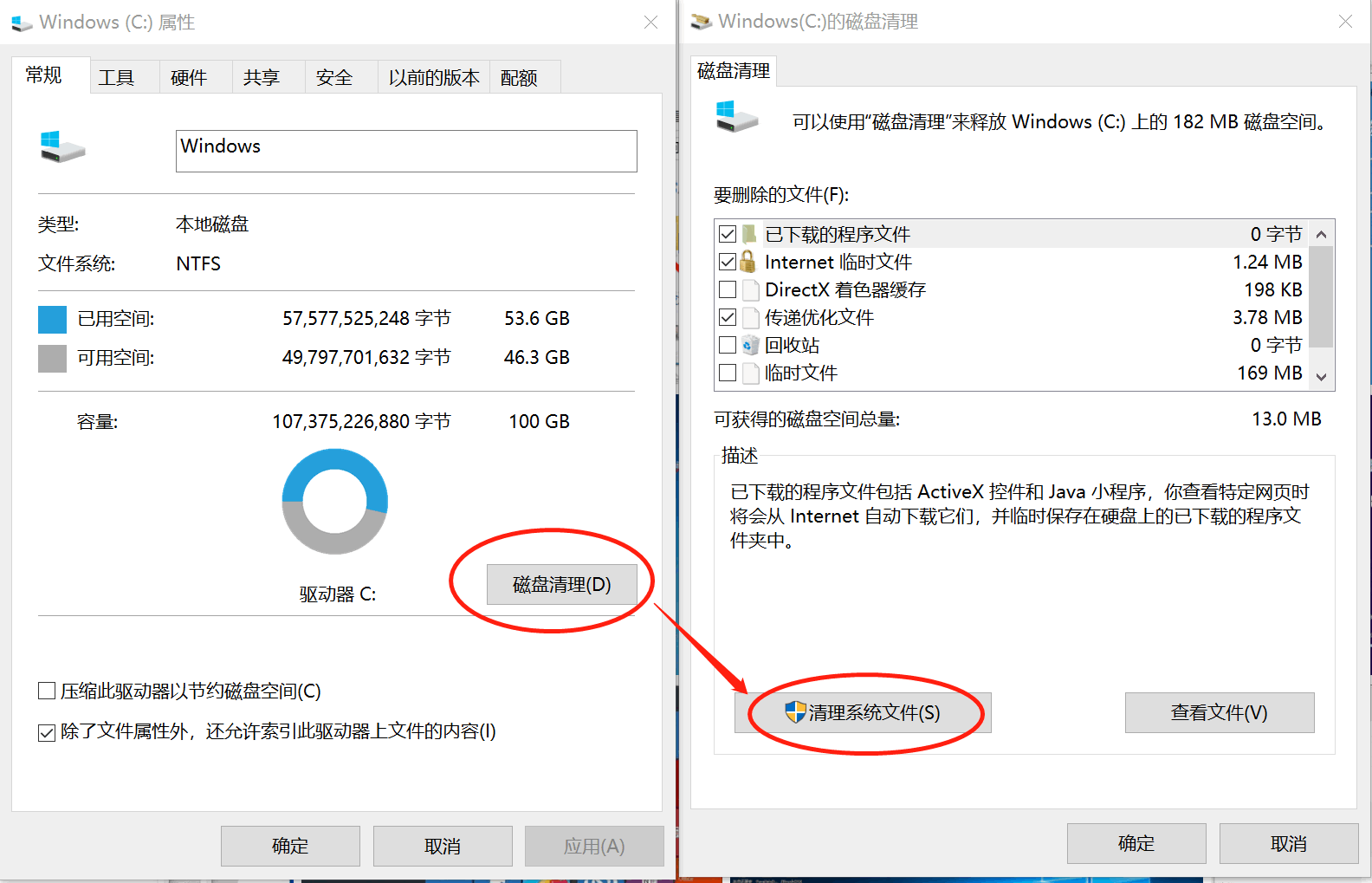Image resolution: width=1372 pixels, height=883 pixels.
Task: Click the folder icon beside 已下载的程序文件
Action: [x=749, y=234]
